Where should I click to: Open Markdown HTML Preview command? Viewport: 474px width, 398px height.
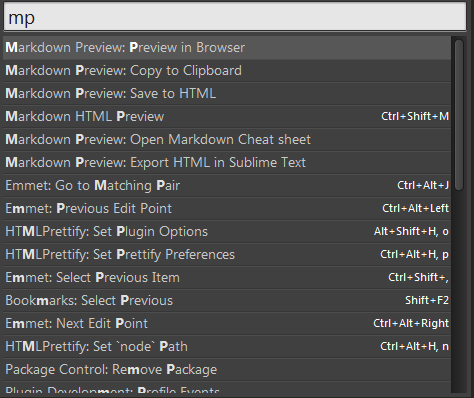[227, 117]
